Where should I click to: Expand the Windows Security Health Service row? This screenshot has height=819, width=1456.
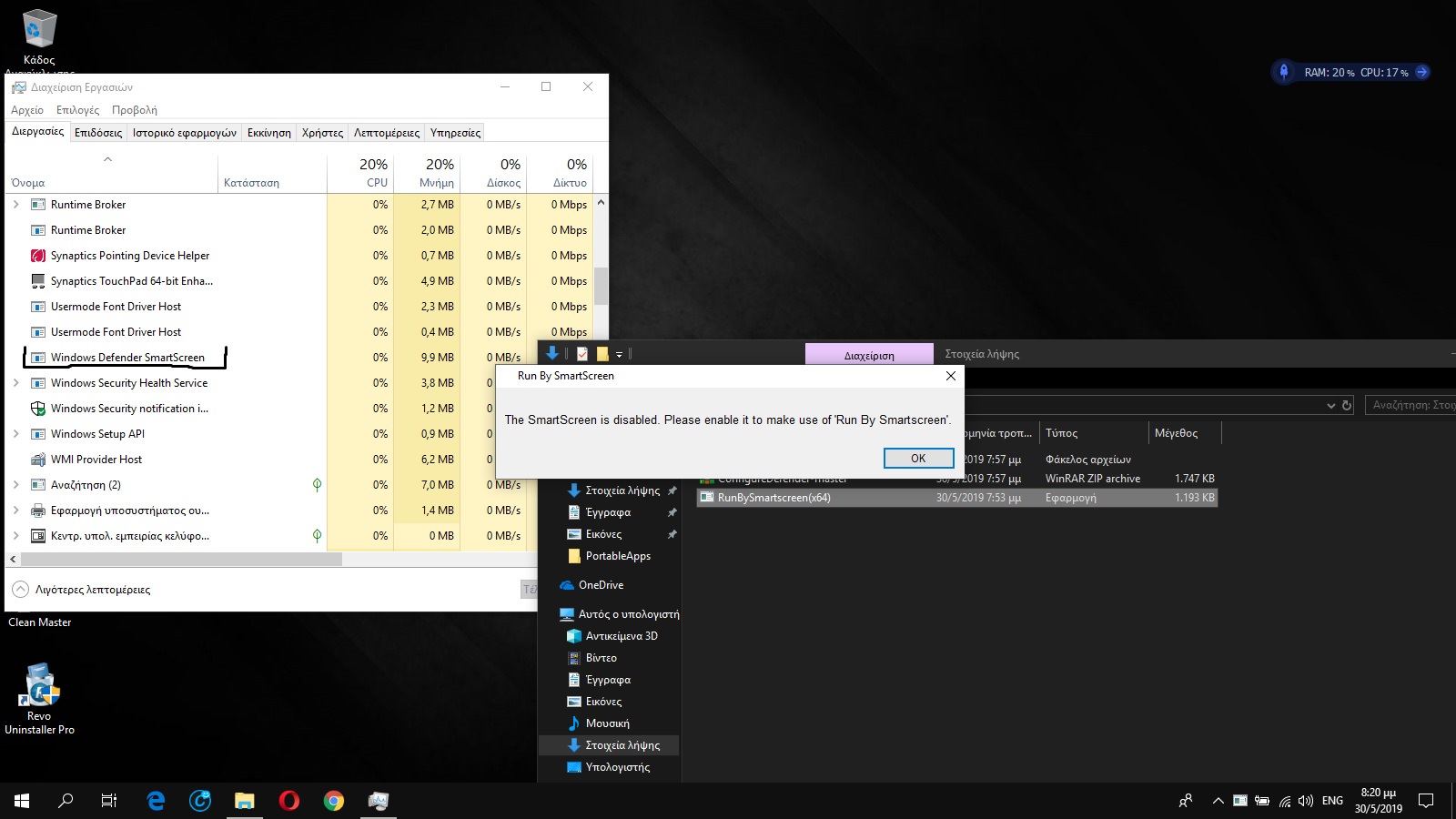[x=15, y=383]
